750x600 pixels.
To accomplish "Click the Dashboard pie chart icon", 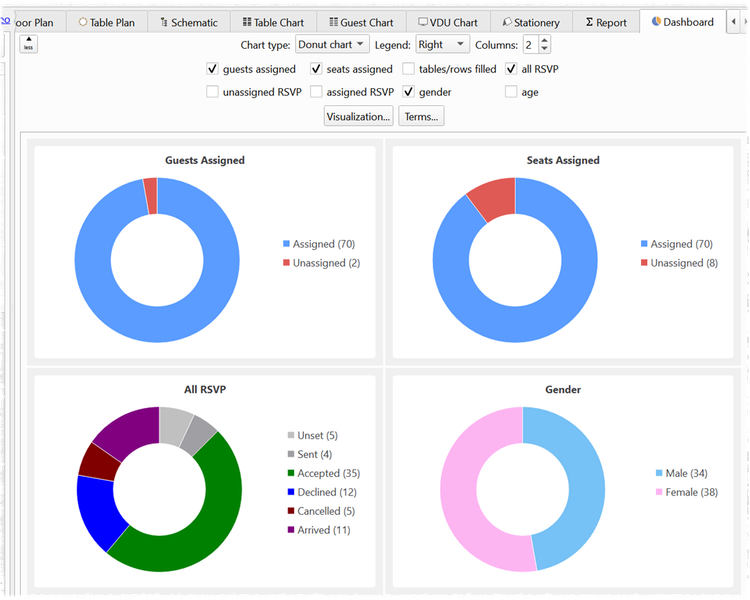I will click(656, 22).
